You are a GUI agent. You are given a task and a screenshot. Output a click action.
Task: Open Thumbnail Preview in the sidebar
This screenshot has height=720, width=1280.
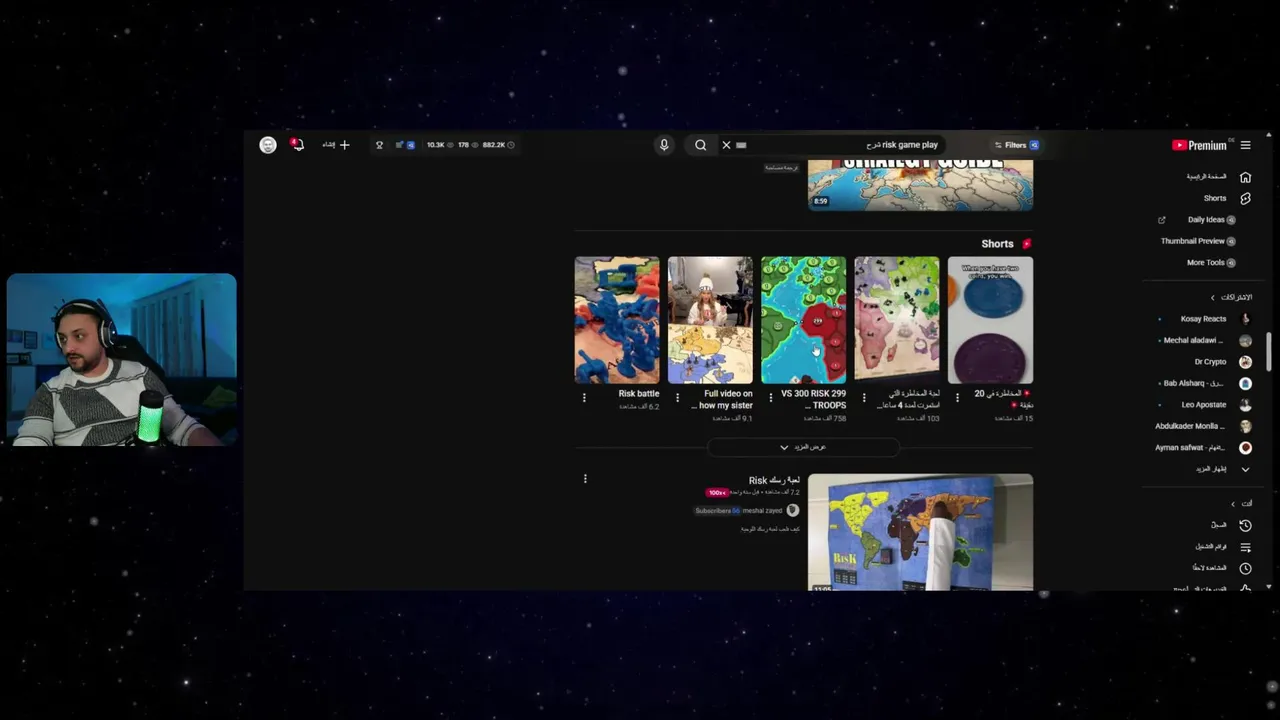[x=1192, y=241]
